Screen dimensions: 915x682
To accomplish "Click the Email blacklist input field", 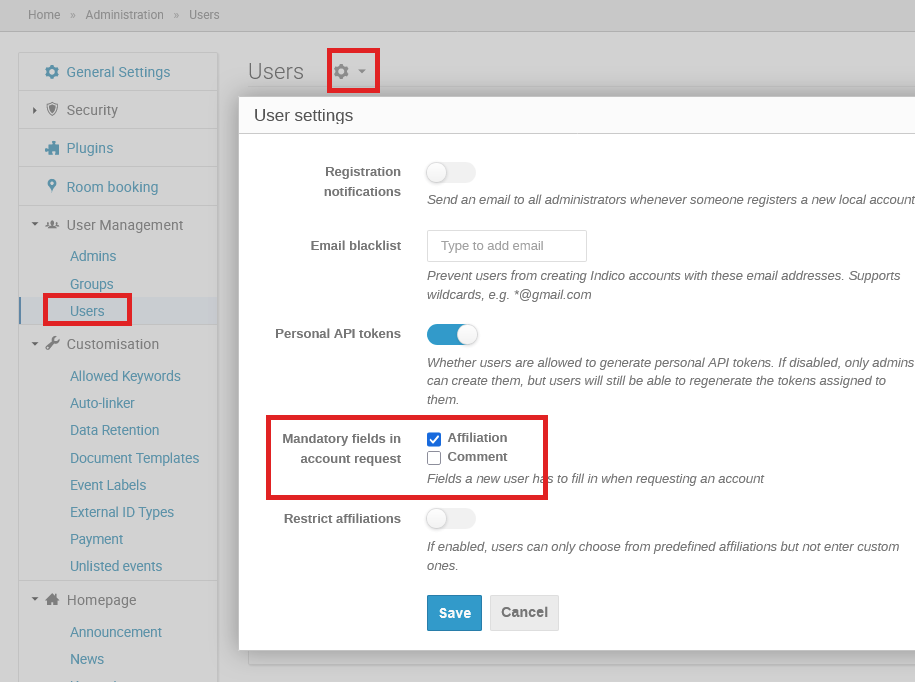I will tap(506, 246).
